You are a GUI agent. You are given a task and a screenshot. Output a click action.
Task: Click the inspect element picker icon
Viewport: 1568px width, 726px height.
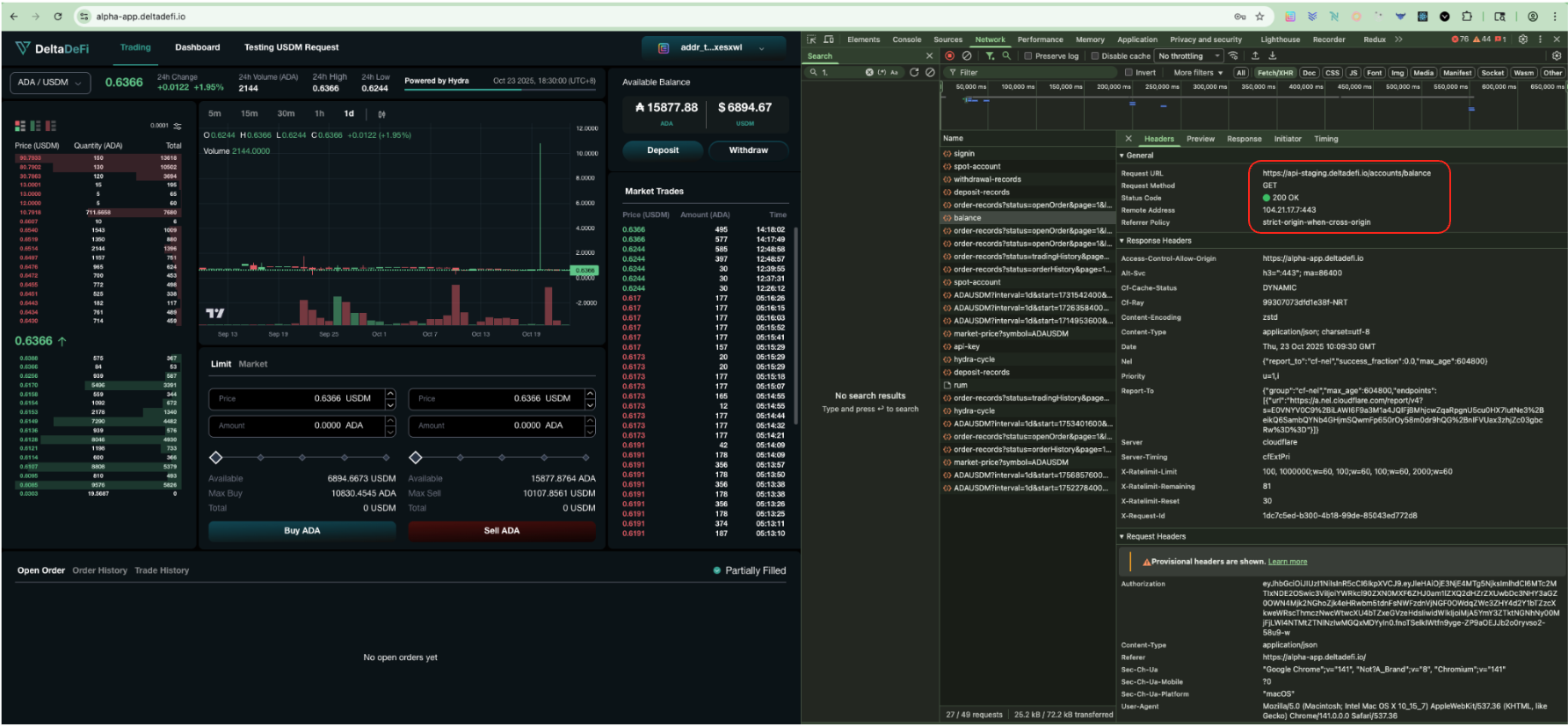(x=811, y=40)
